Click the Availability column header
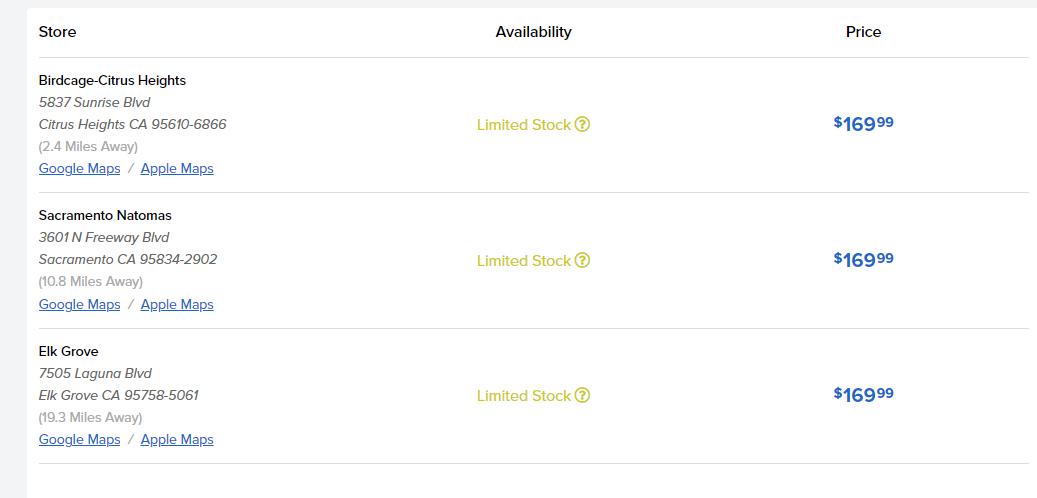 [533, 32]
